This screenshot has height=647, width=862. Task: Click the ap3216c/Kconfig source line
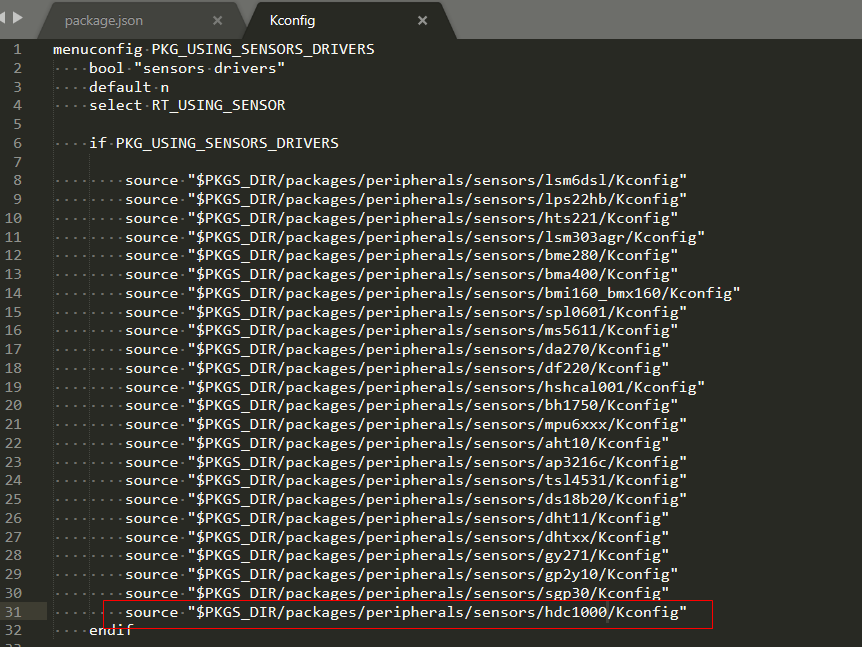[x=406, y=462]
